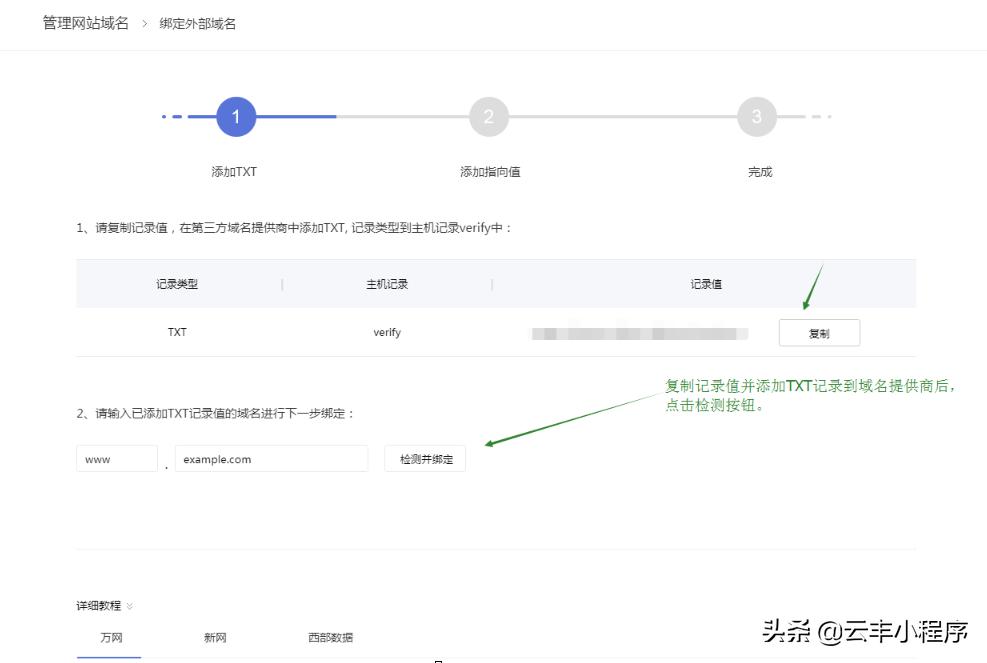Click the 复制 button to copy record value

click(819, 332)
